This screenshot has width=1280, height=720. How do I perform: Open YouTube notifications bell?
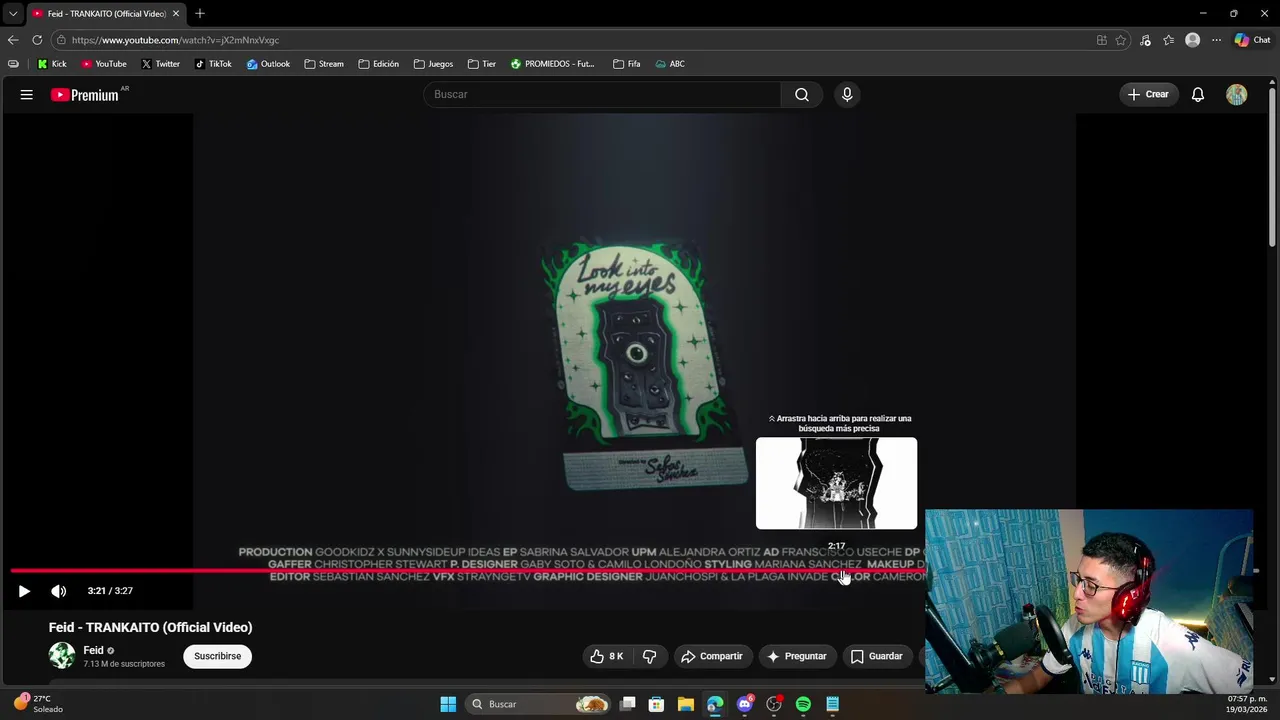(x=1197, y=94)
